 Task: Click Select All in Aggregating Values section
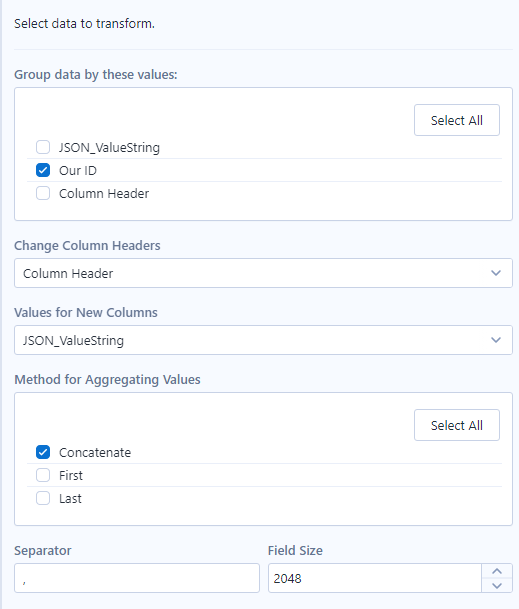tap(456, 425)
